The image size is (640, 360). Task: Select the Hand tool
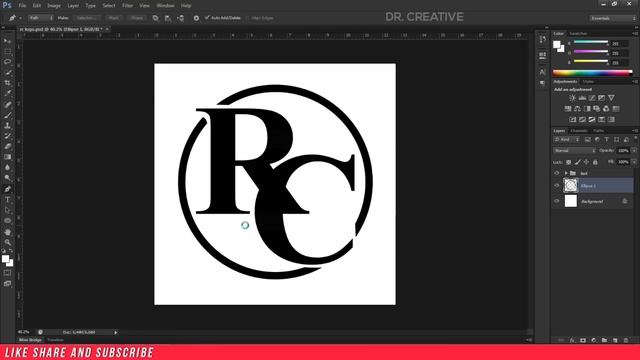point(7,232)
